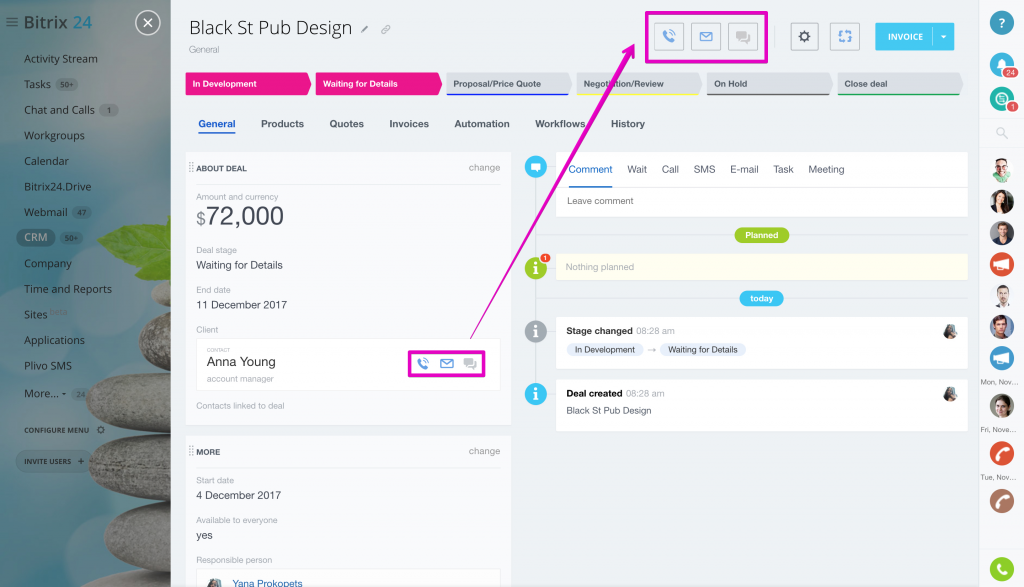Chat with Anna Young using bubble icon
Viewport: 1024px width, 587px height.
pos(470,364)
